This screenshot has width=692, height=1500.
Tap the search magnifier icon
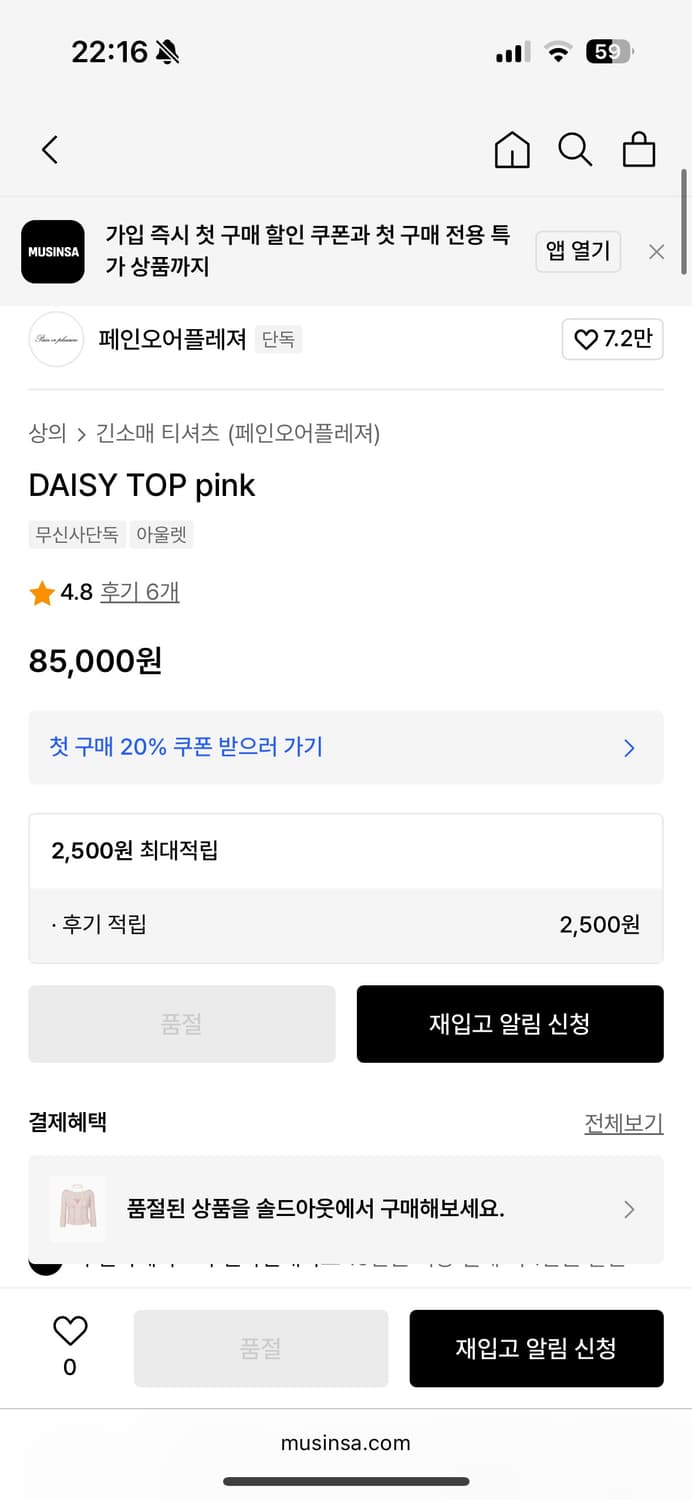[575, 149]
